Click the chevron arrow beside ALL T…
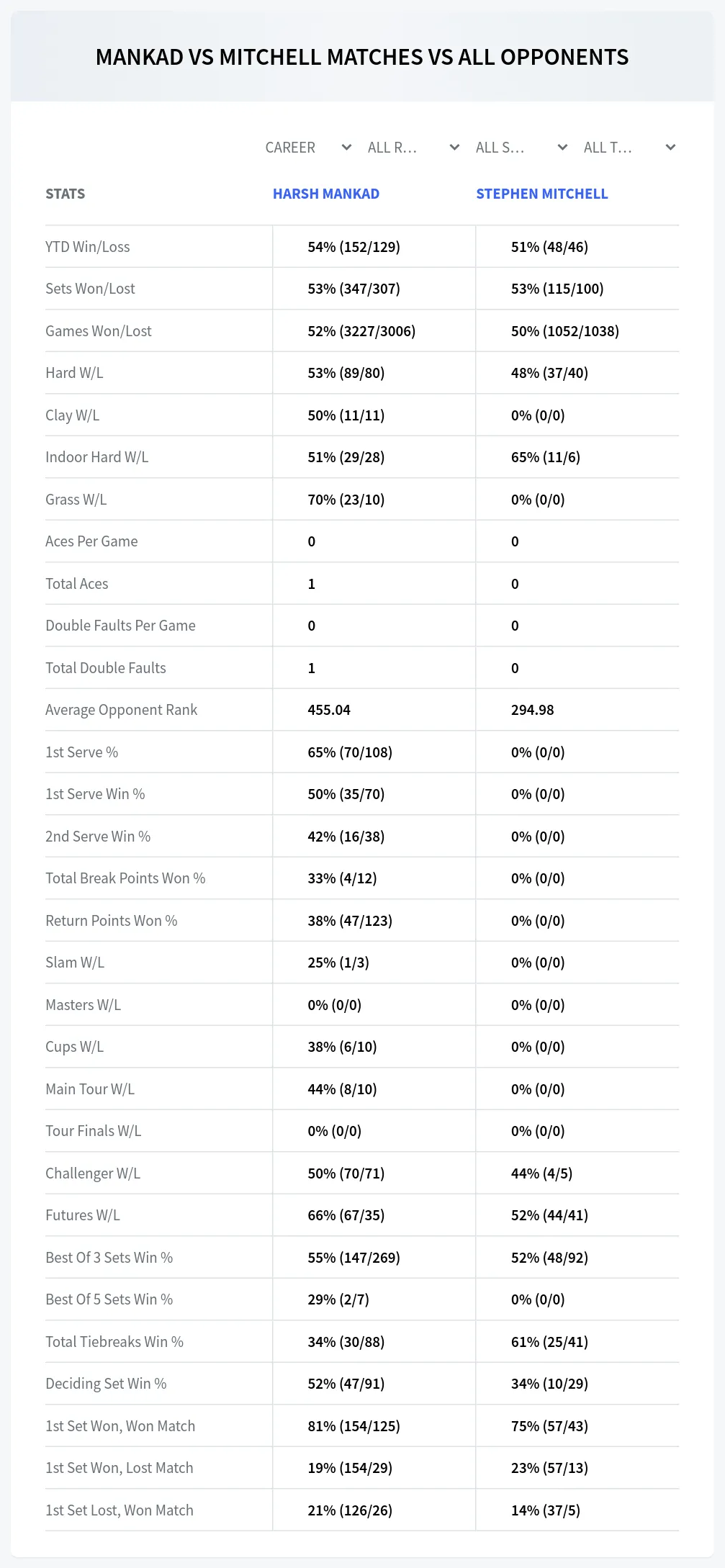Screen dimensions: 725x1568 [x=670, y=148]
